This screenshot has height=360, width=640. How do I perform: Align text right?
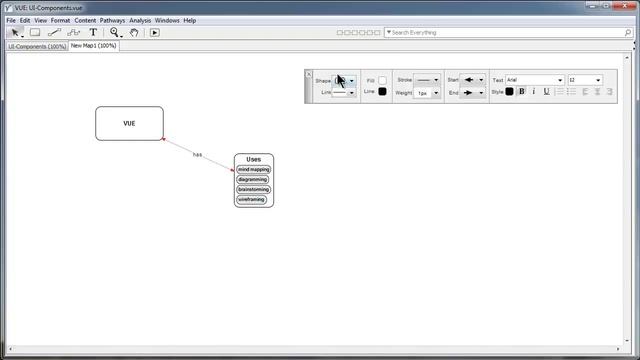[610, 91]
